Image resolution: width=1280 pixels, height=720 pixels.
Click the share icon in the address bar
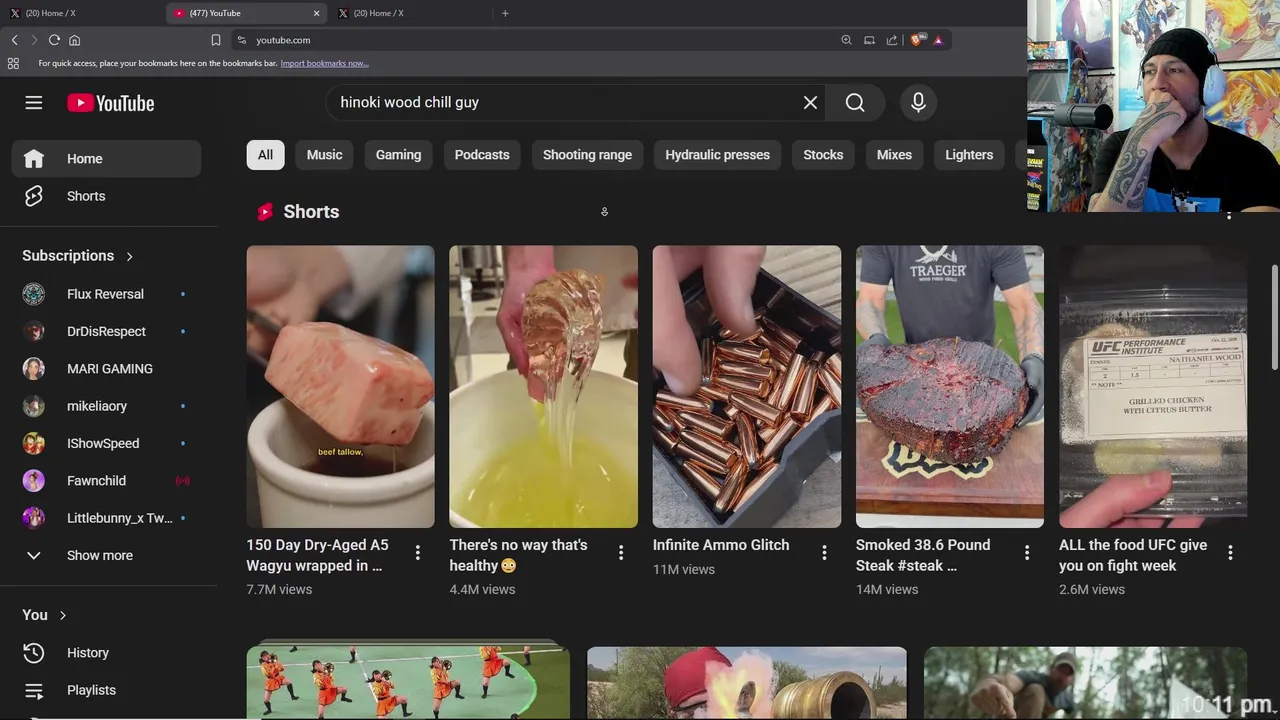click(891, 40)
